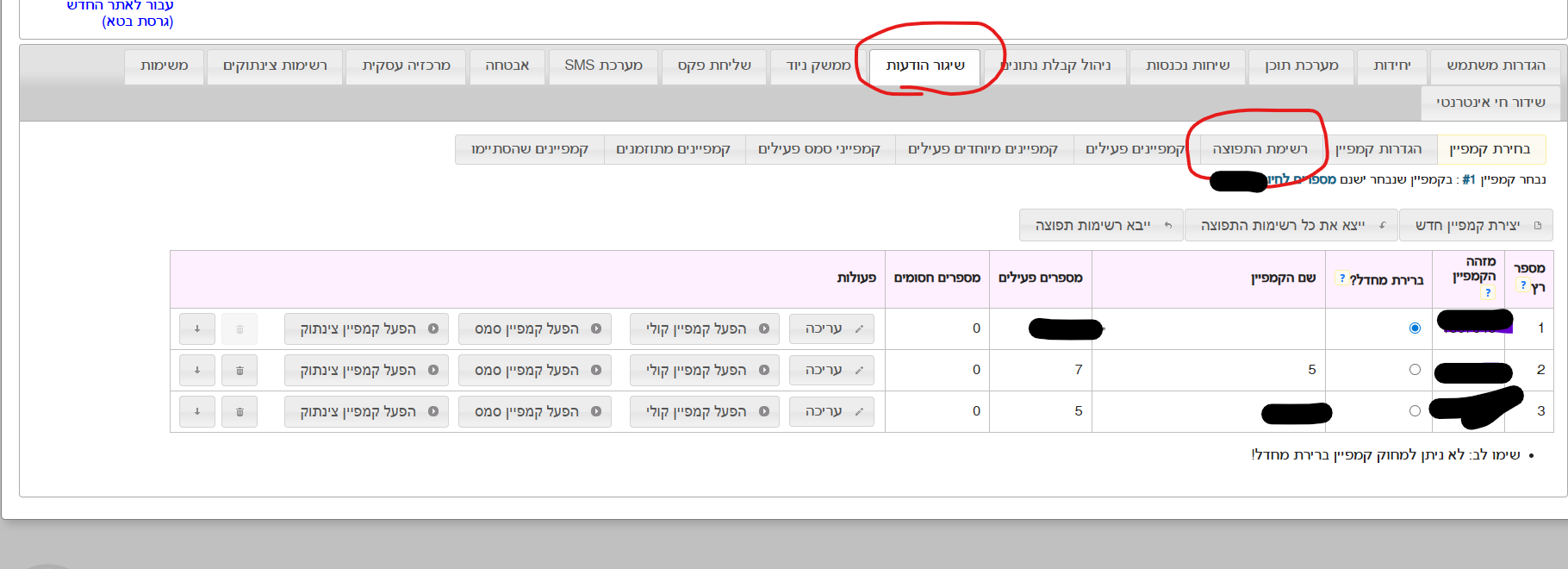Open the יחידות tab

pos(1392,66)
